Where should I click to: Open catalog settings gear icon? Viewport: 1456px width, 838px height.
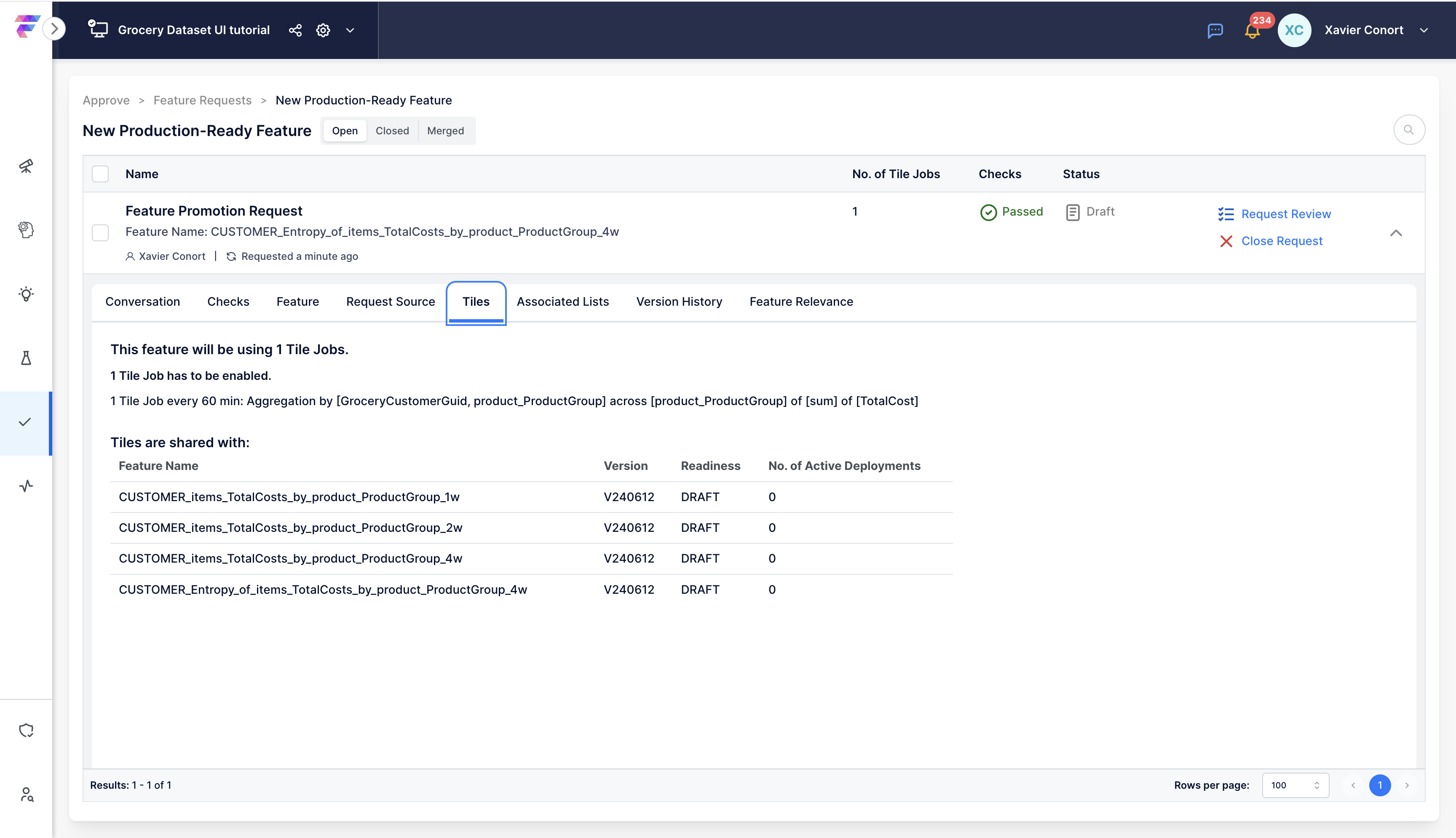point(323,30)
